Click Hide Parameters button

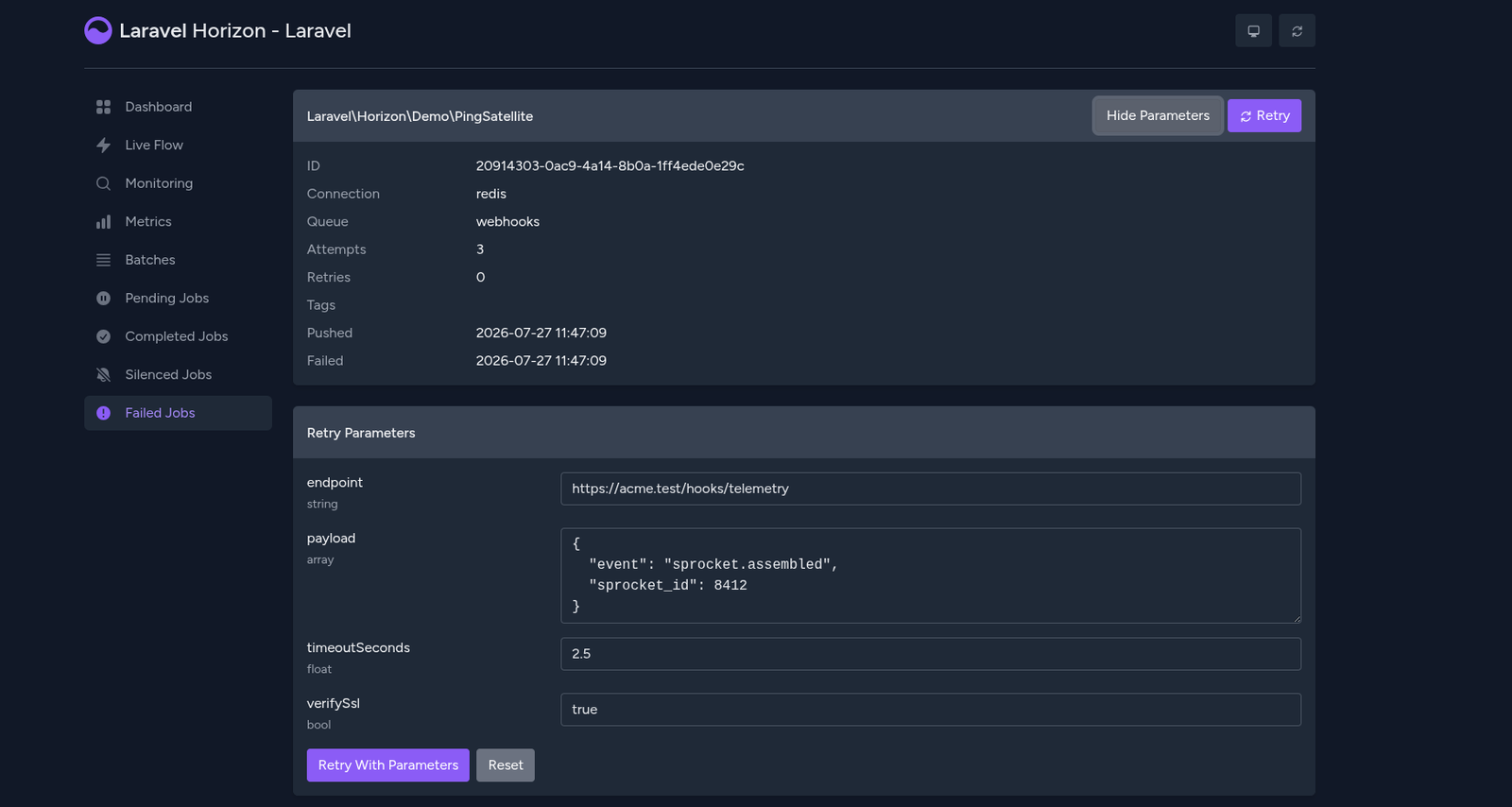(x=1158, y=115)
